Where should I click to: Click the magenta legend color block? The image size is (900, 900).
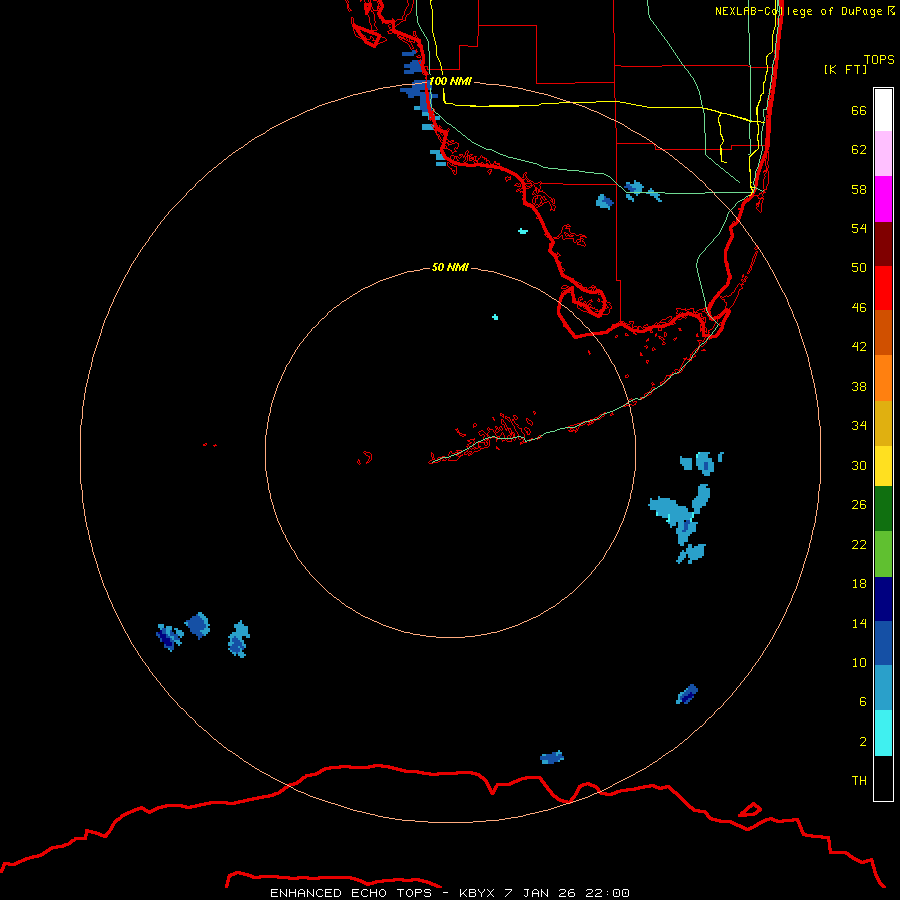coord(883,199)
